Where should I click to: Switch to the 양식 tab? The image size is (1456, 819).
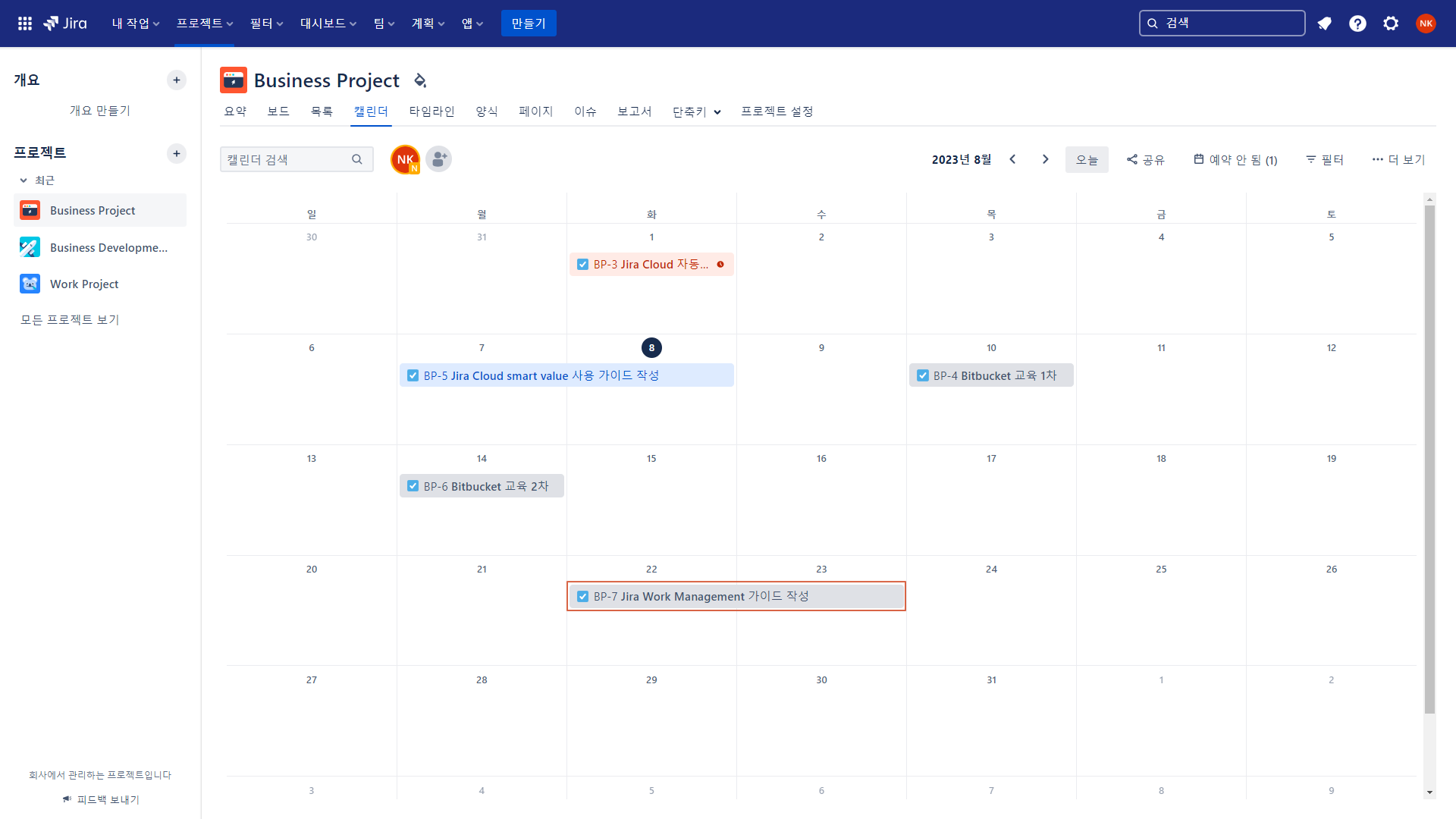487,111
